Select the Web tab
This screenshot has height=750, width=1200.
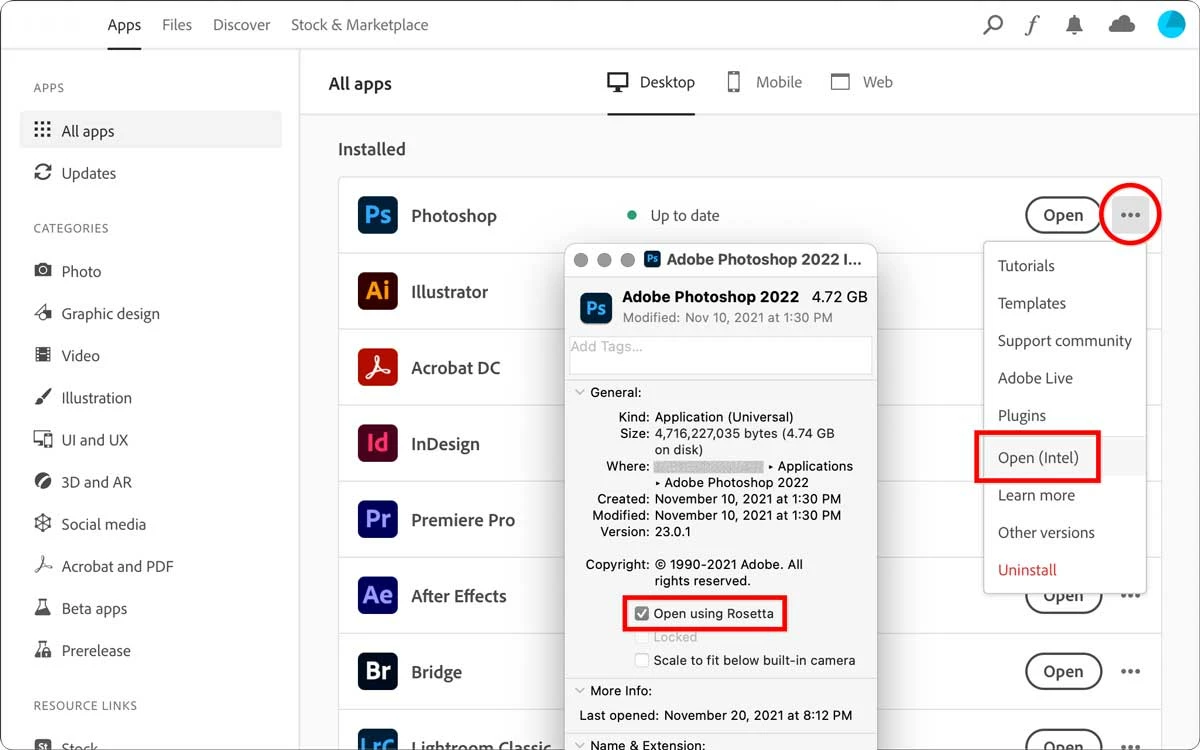point(861,82)
